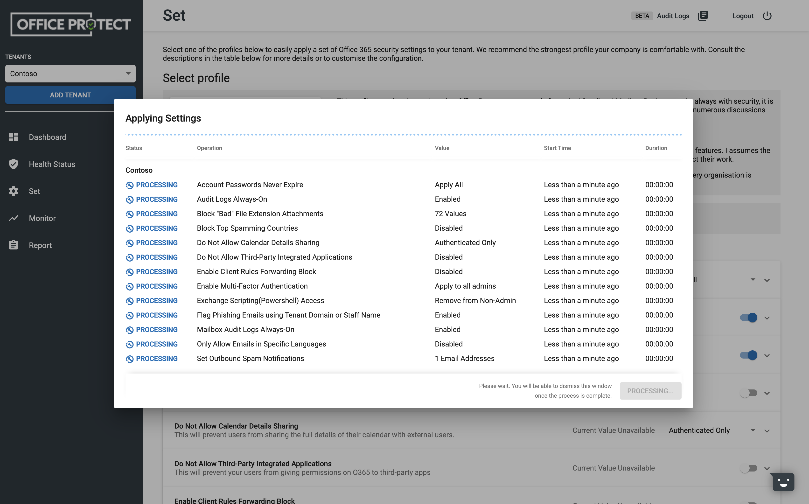Expand Do Not Allow Third-Party Integrated Applications chevron
This screenshot has height=504, width=809.
pos(767,468)
